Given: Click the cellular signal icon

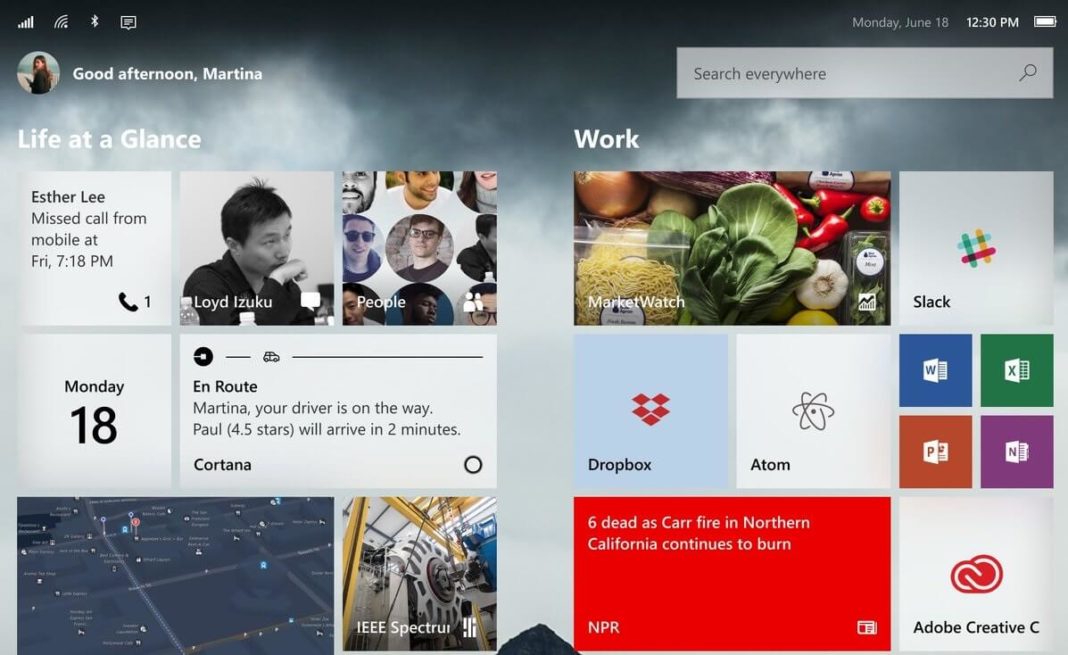Looking at the screenshot, I should click(x=23, y=21).
